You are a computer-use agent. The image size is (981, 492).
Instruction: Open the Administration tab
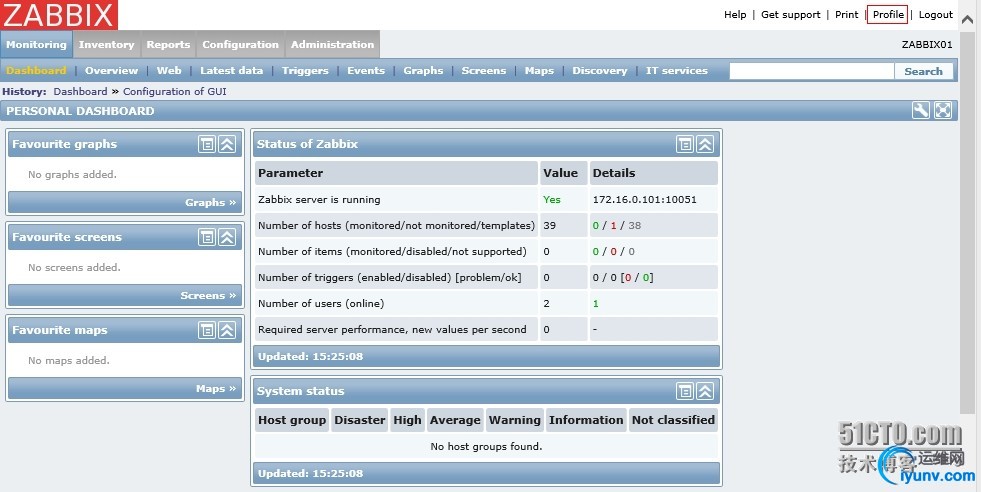[332, 44]
